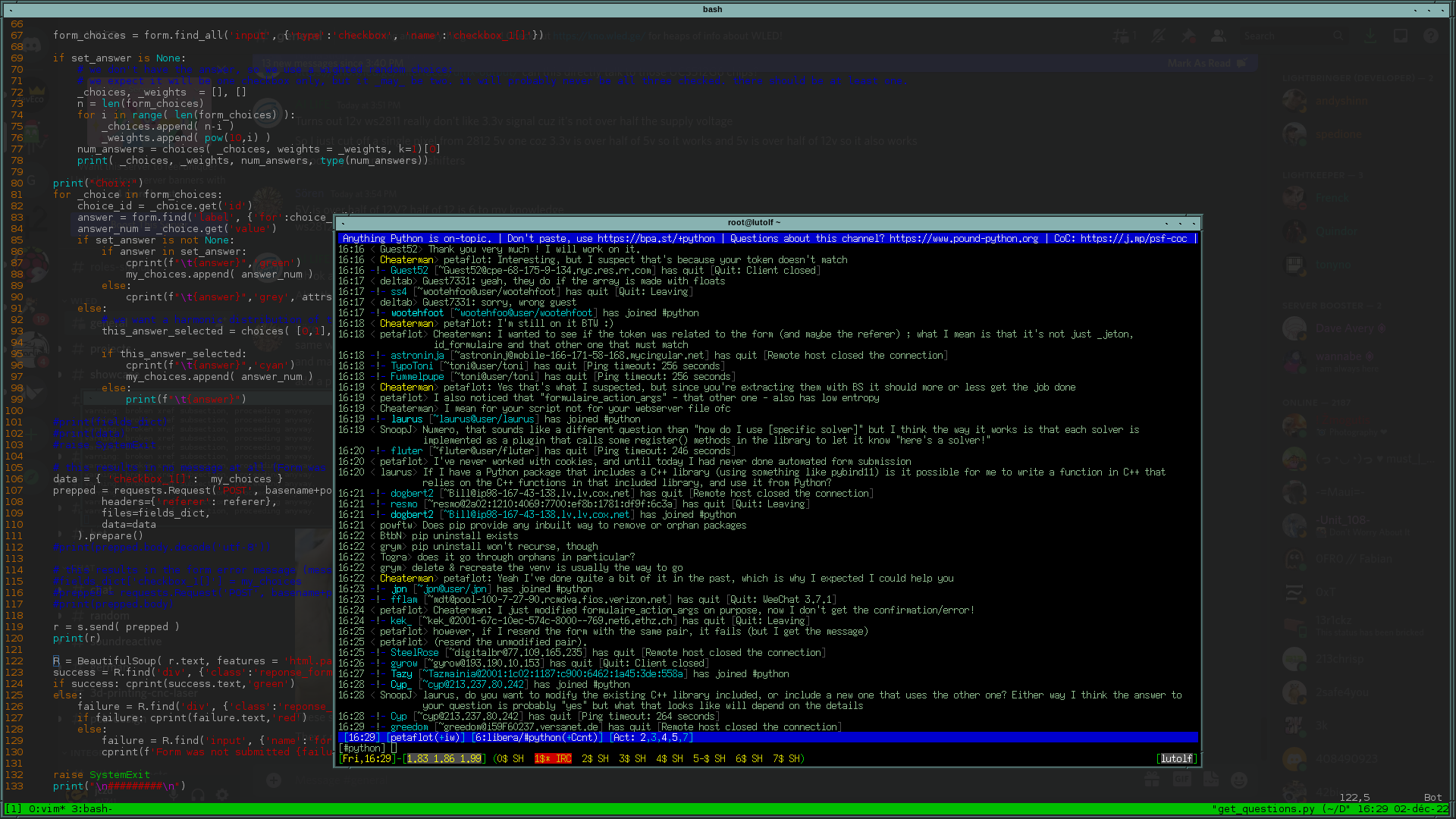Toggle the member list people icon

click(1218, 36)
